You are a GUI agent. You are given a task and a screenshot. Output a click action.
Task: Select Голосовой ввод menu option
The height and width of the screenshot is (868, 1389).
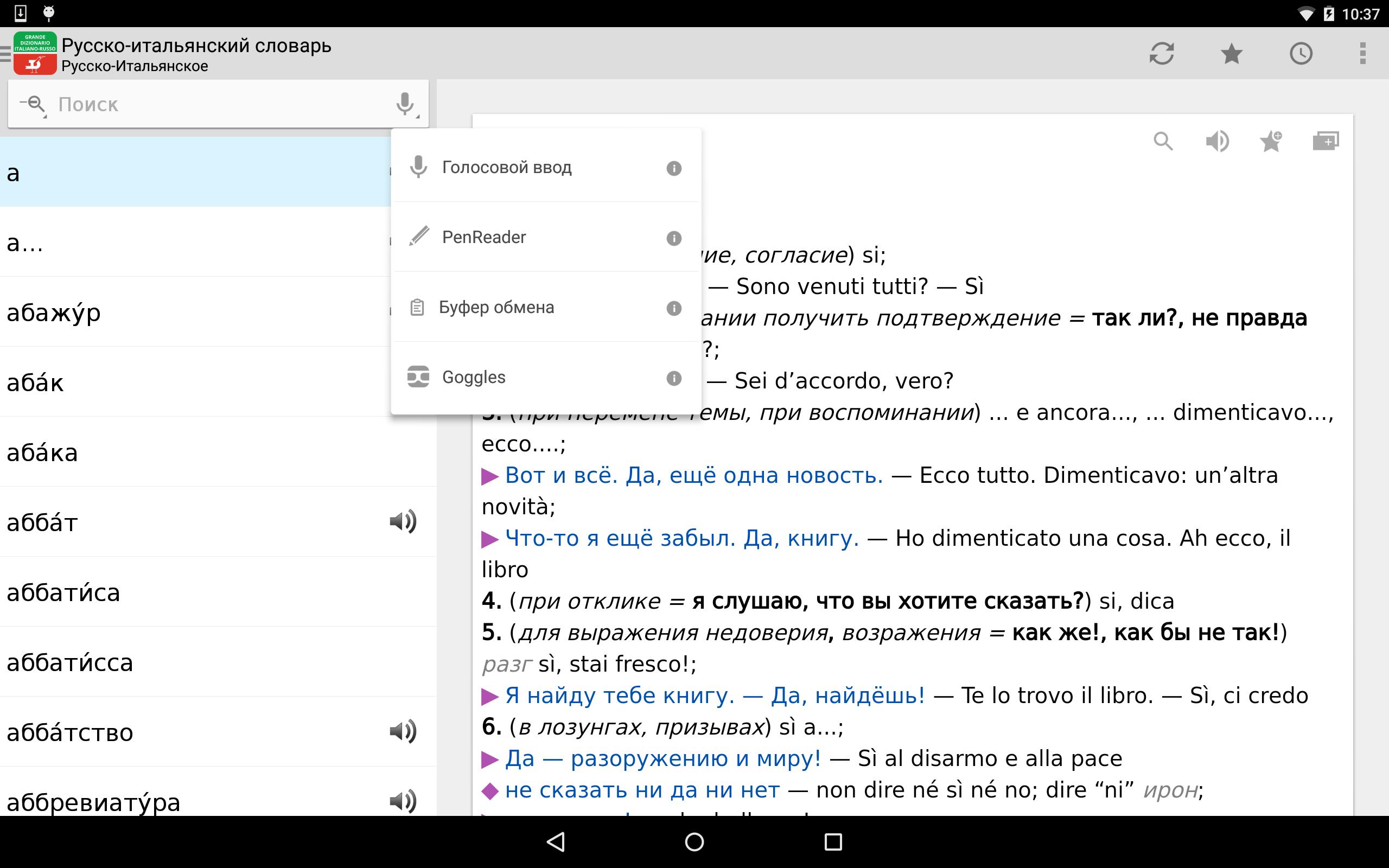(506, 168)
